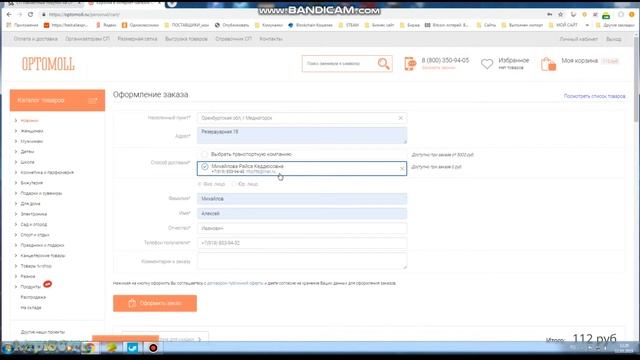Viewport: 640px width, 360px height.
Task: Click the browser back arrow
Action: [x=9, y=14]
